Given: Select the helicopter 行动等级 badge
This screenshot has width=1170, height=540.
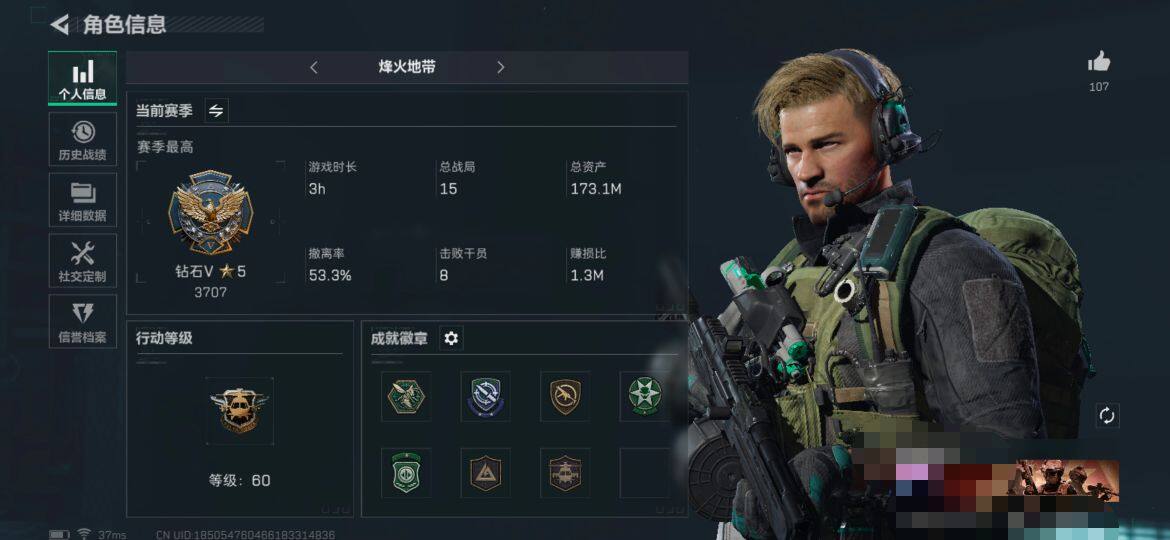Looking at the screenshot, I should (240, 411).
